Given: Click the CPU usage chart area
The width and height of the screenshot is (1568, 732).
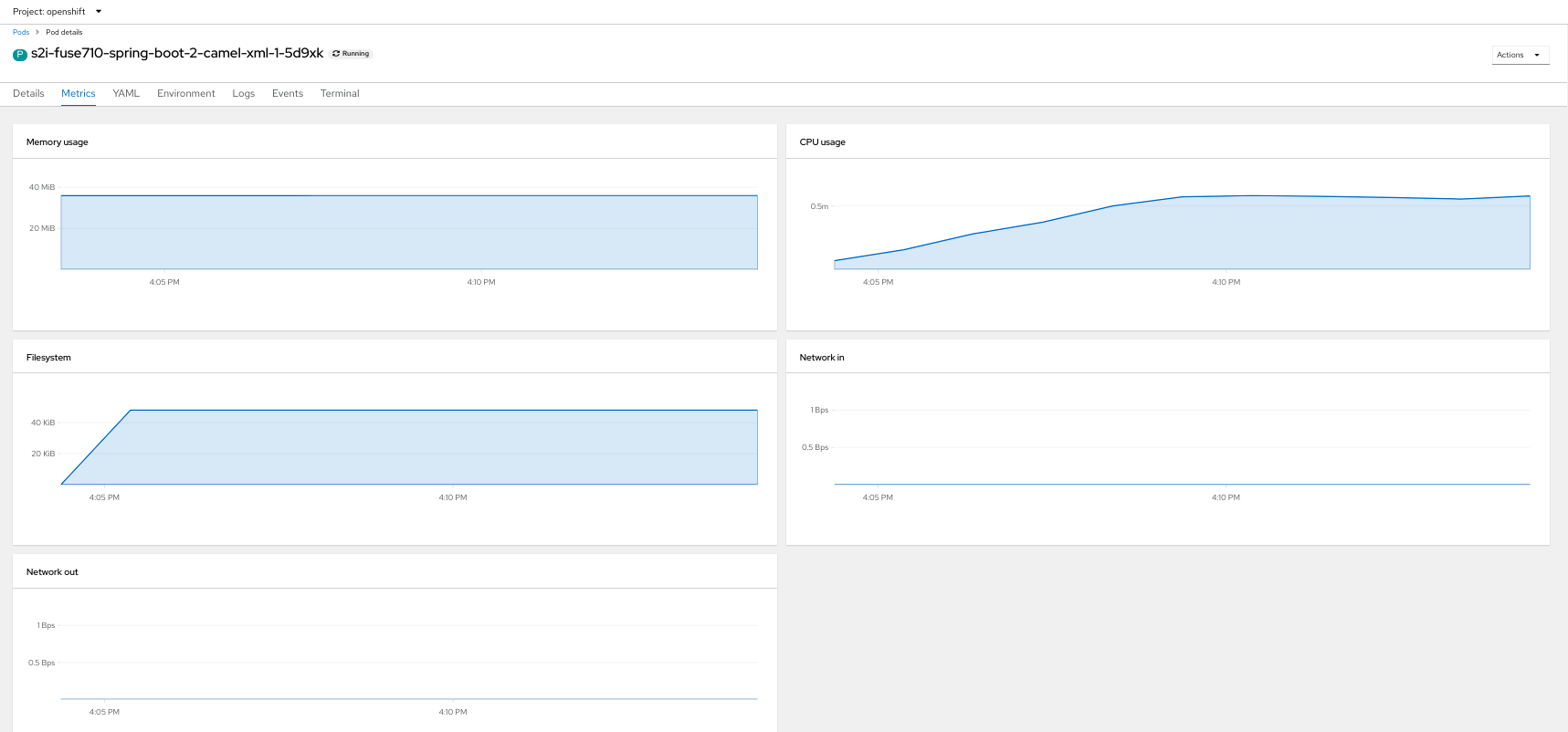Looking at the screenshot, I should [x=1182, y=235].
